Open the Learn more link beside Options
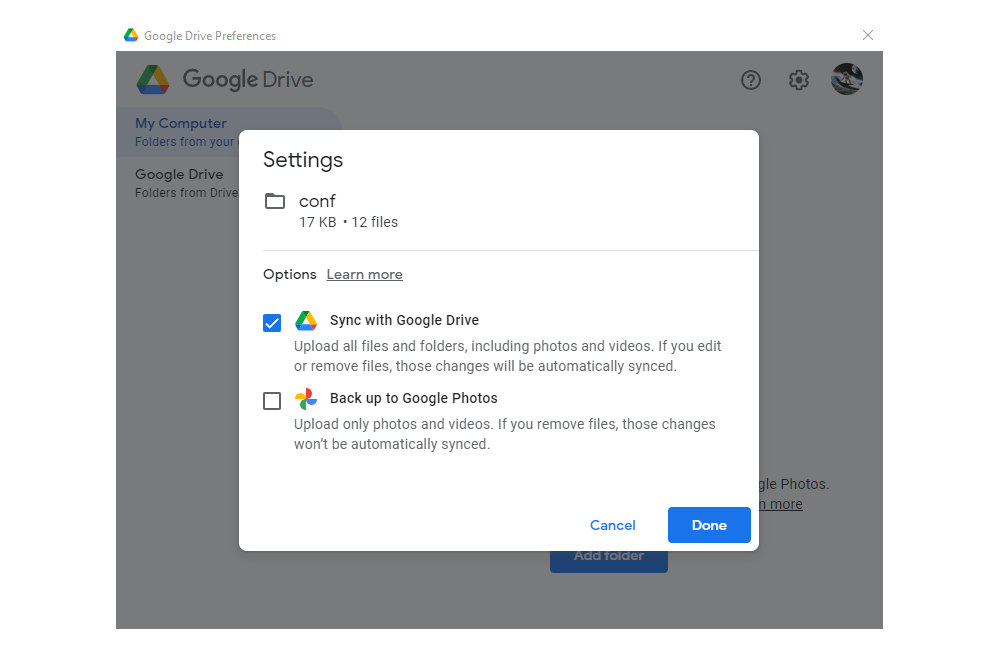This screenshot has width=1000, height=650. [365, 274]
